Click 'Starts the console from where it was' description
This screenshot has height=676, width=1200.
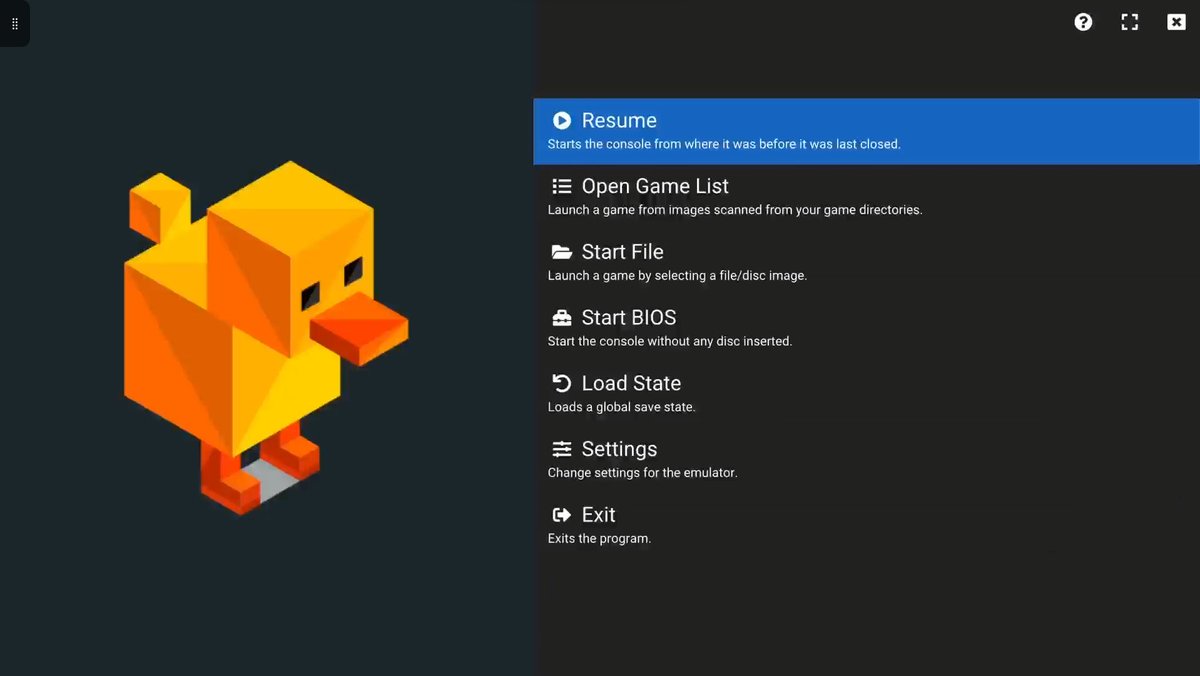click(x=724, y=144)
